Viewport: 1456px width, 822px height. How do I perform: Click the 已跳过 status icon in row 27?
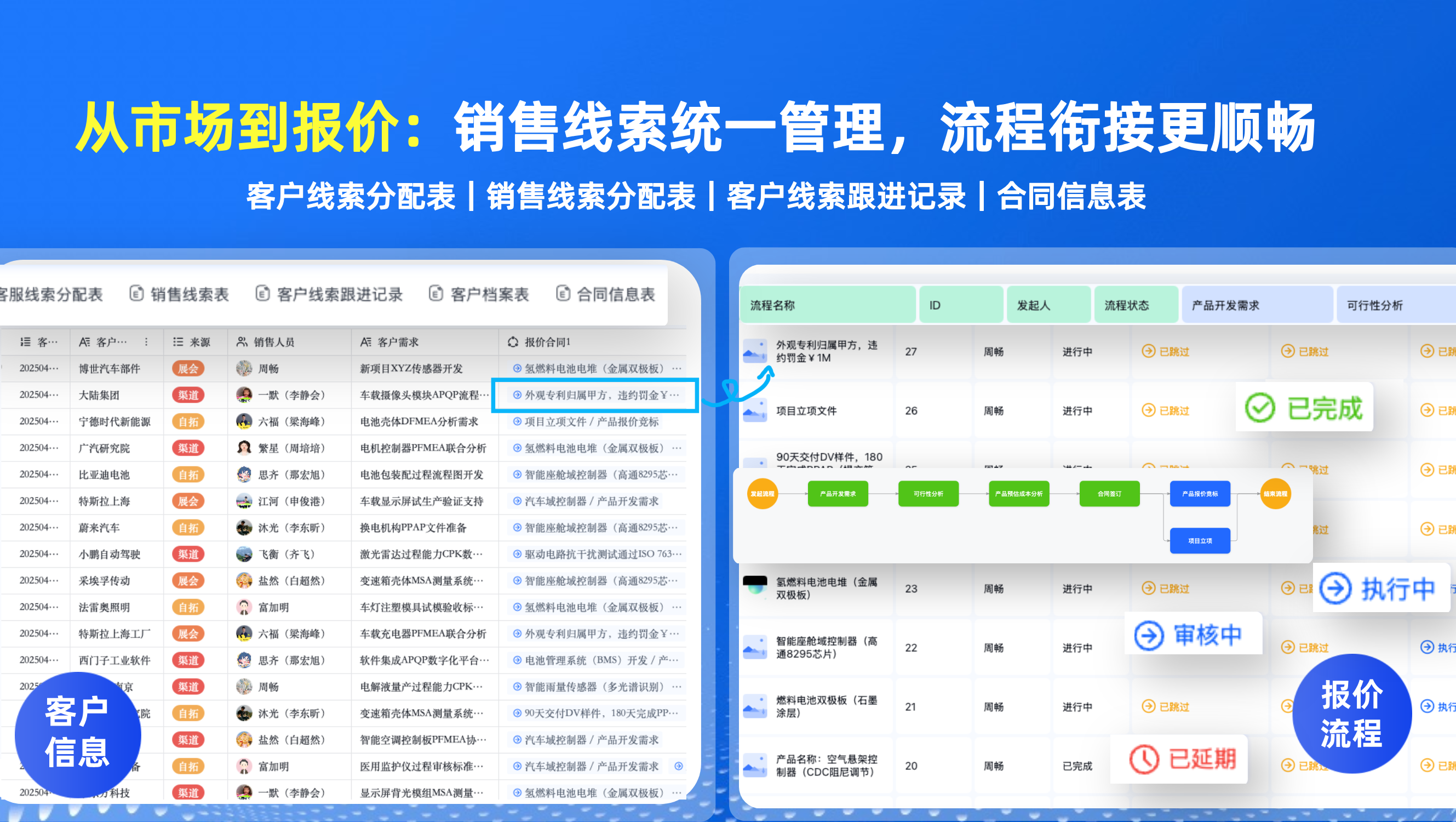click(1148, 351)
